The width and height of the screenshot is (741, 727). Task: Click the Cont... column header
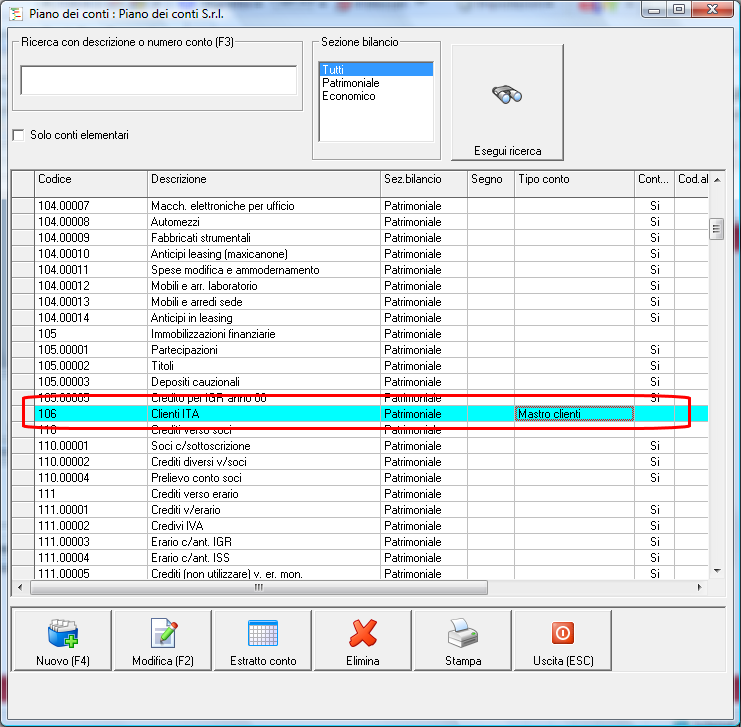pos(654,183)
